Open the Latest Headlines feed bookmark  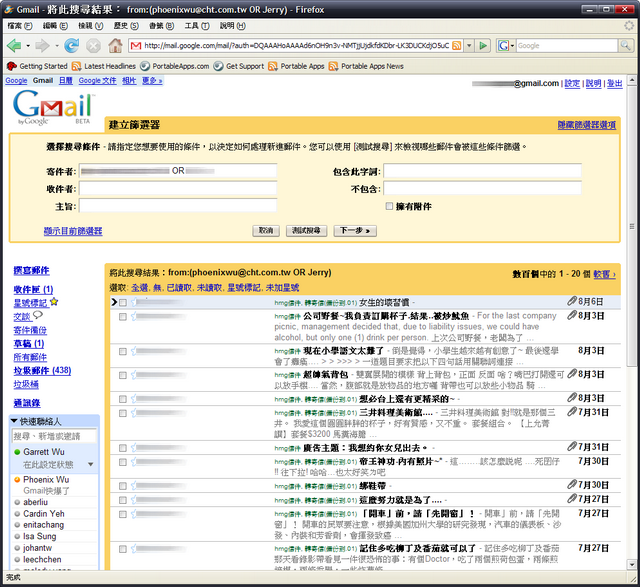click(x=104, y=66)
